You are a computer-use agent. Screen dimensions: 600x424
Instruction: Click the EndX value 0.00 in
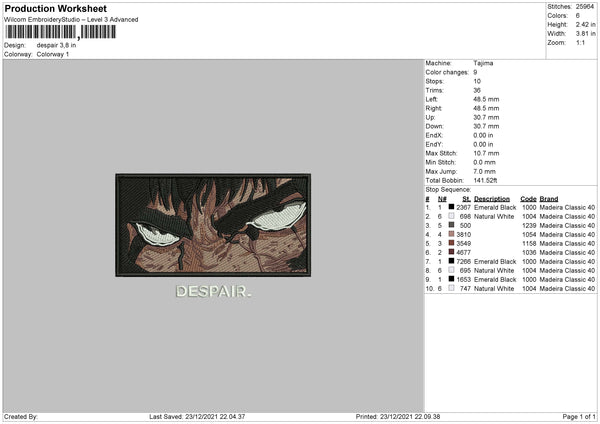click(483, 135)
